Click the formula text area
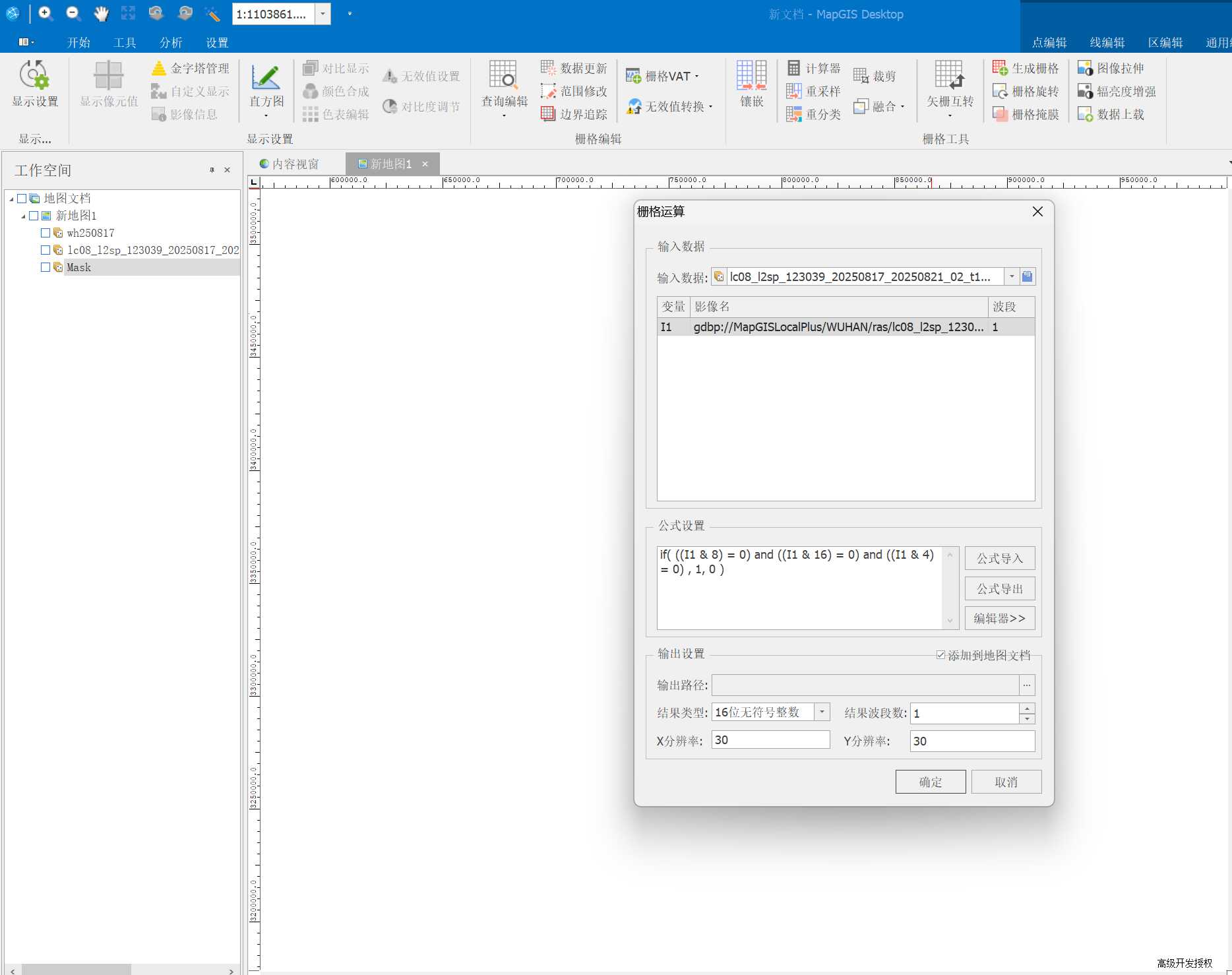 tap(800, 588)
